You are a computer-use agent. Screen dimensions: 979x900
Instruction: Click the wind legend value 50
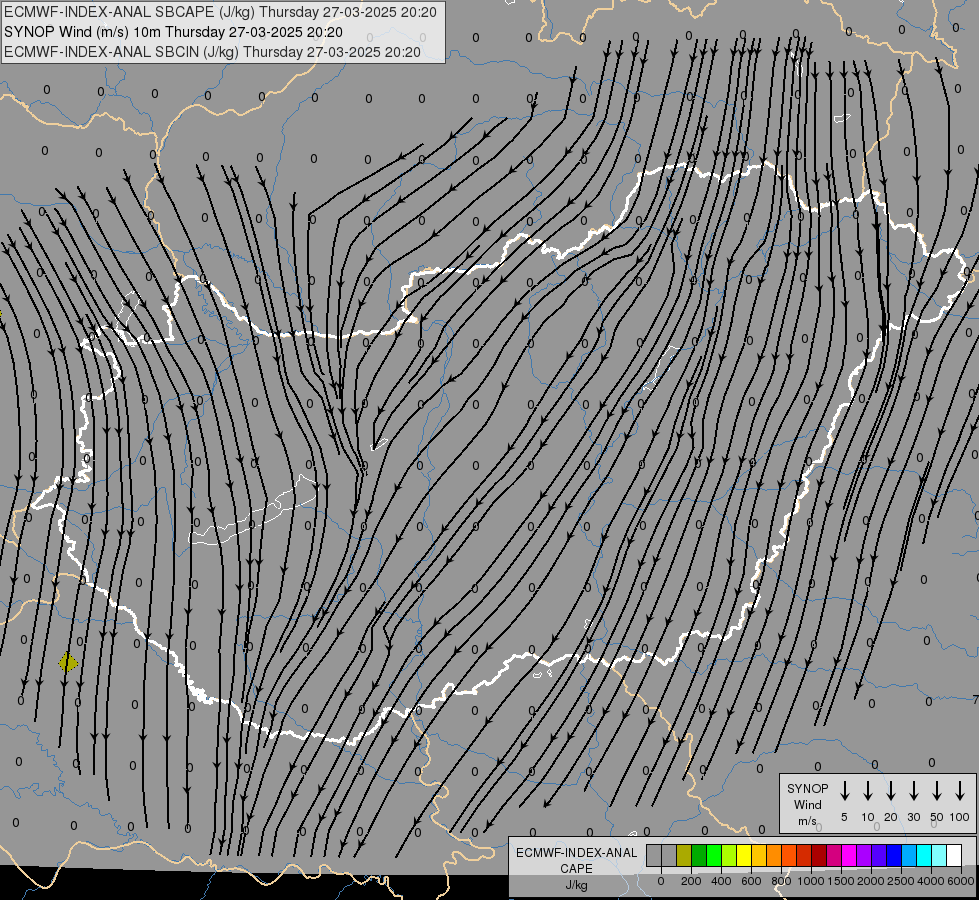point(937,817)
